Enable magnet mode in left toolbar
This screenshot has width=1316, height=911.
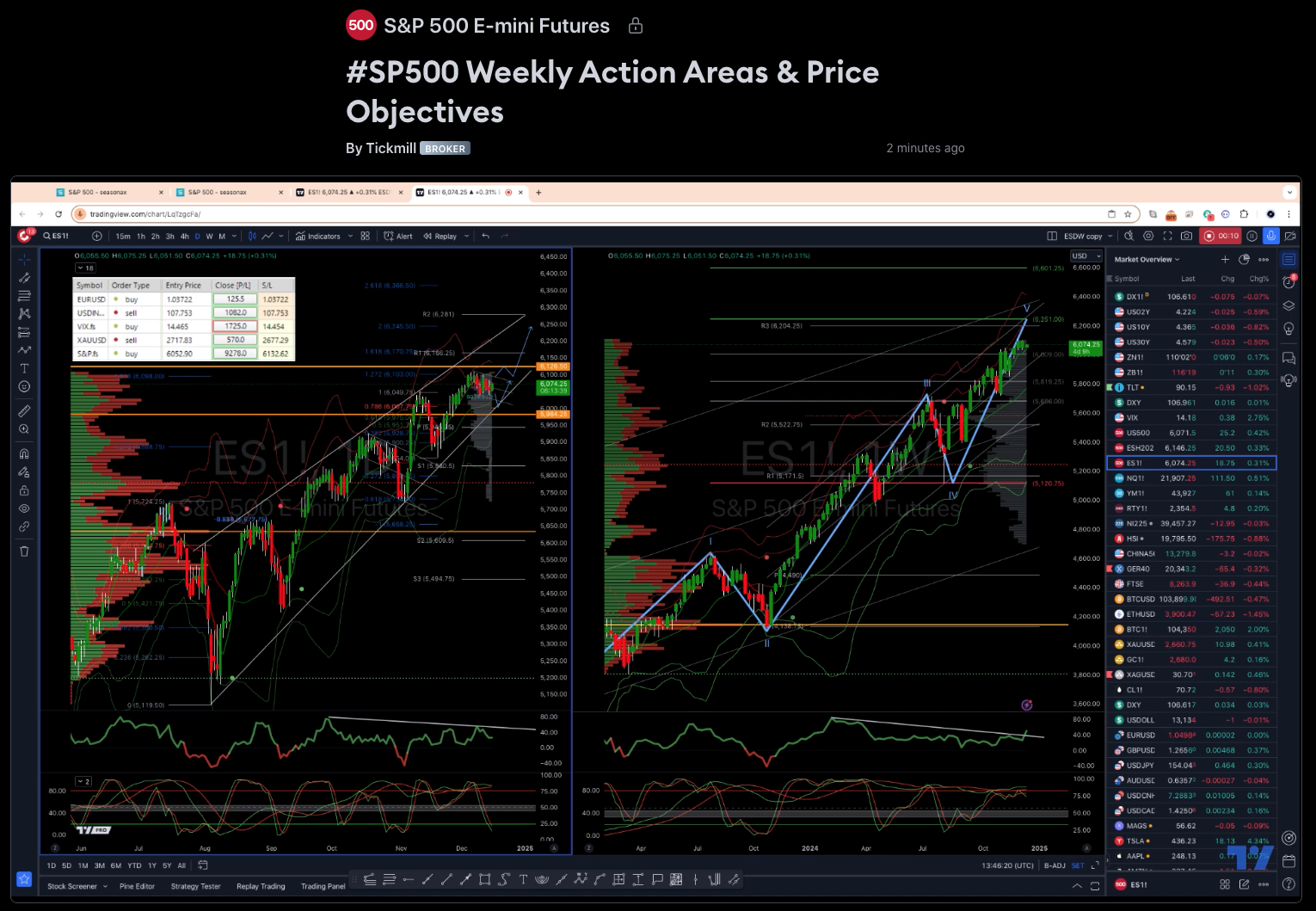point(24,453)
